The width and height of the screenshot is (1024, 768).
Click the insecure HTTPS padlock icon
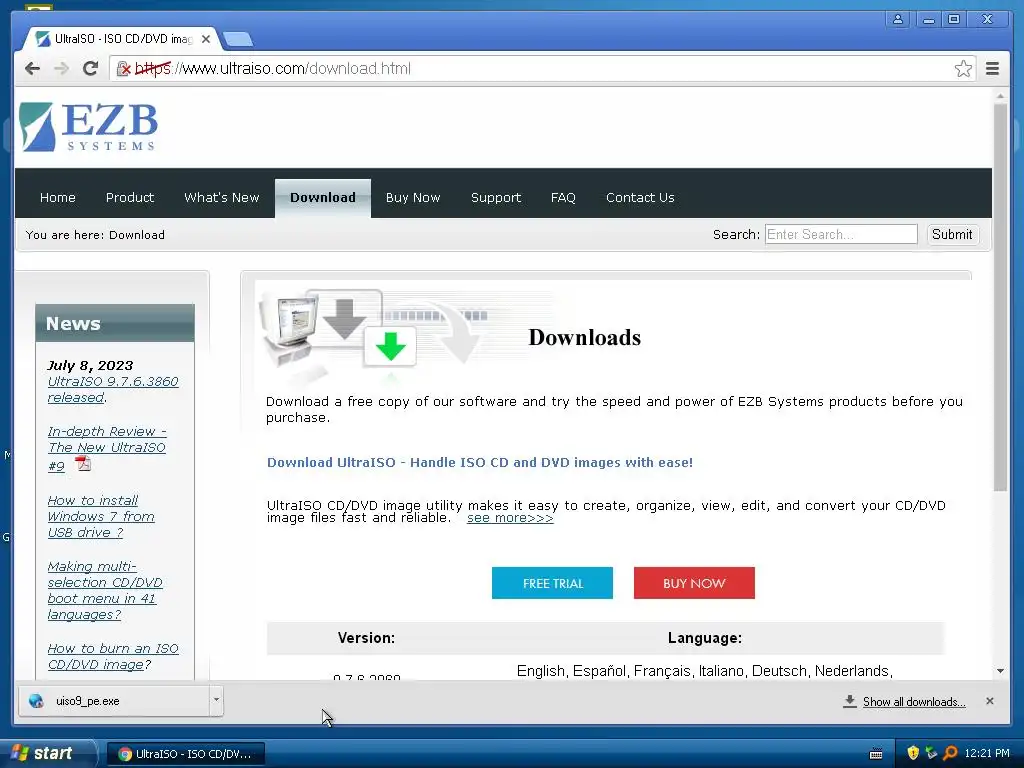pos(123,69)
